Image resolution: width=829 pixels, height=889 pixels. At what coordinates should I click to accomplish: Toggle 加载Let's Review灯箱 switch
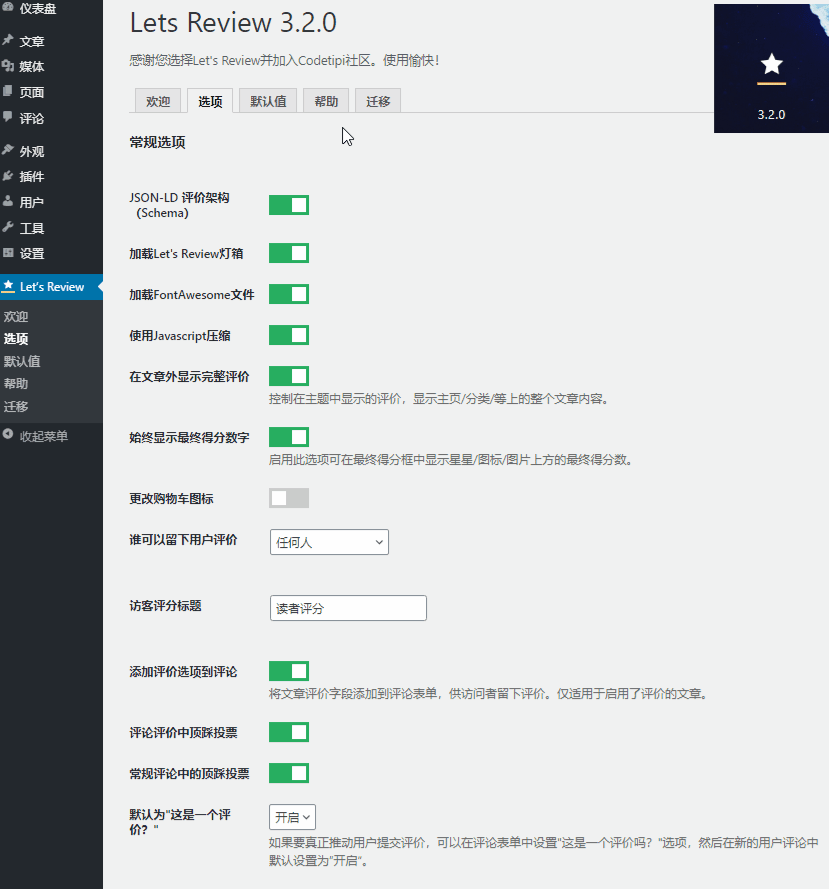[289, 253]
